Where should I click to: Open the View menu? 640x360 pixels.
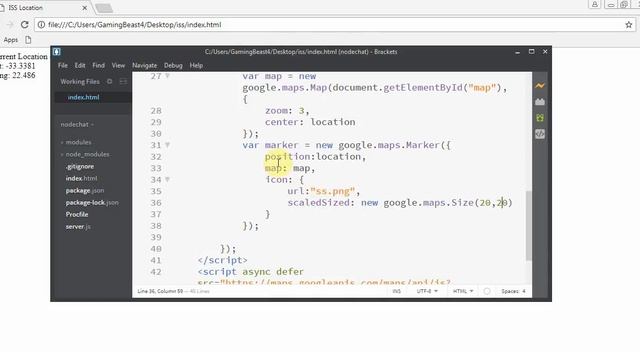(x=118, y=65)
